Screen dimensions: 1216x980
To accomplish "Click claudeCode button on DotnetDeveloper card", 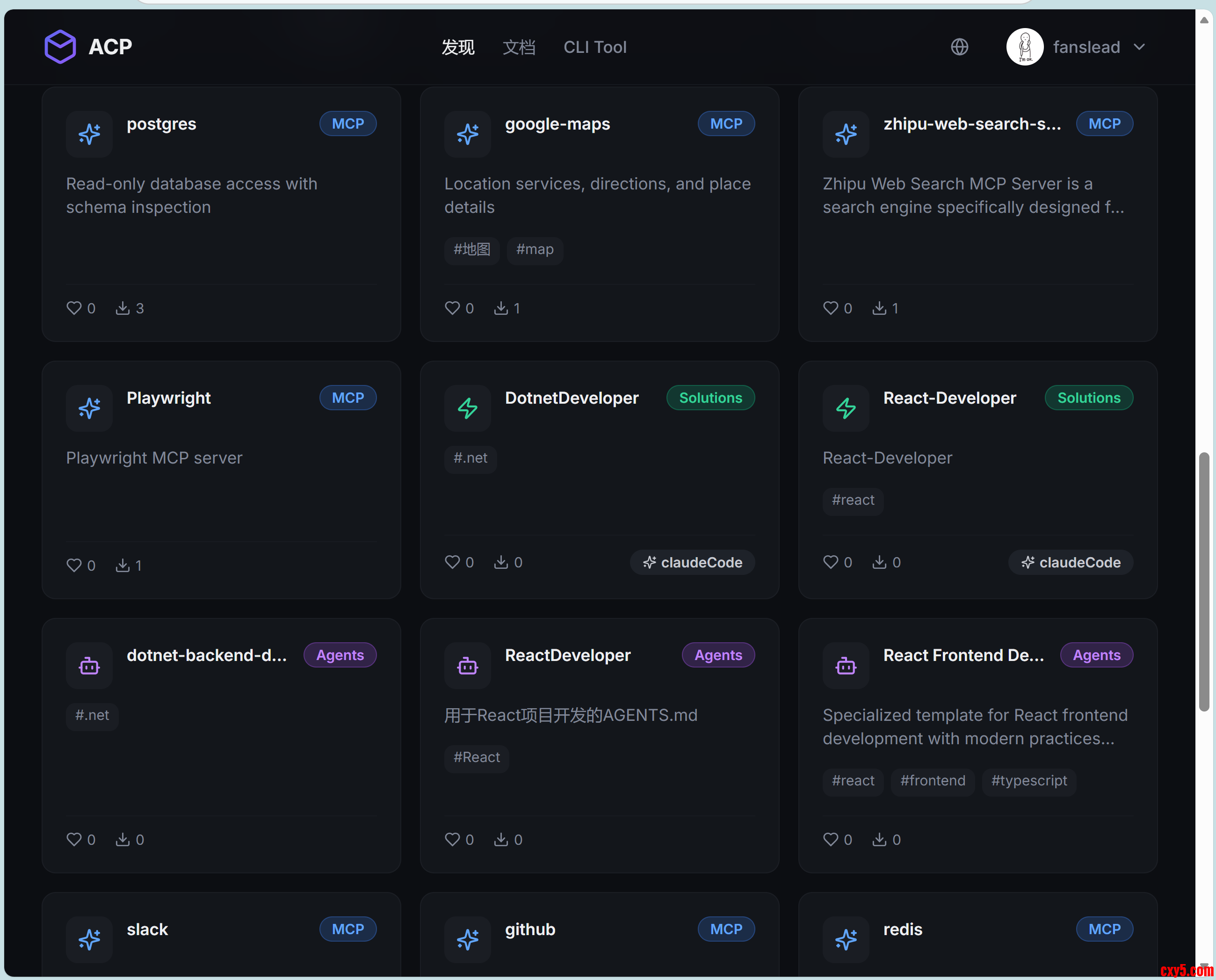I will point(692,562).
